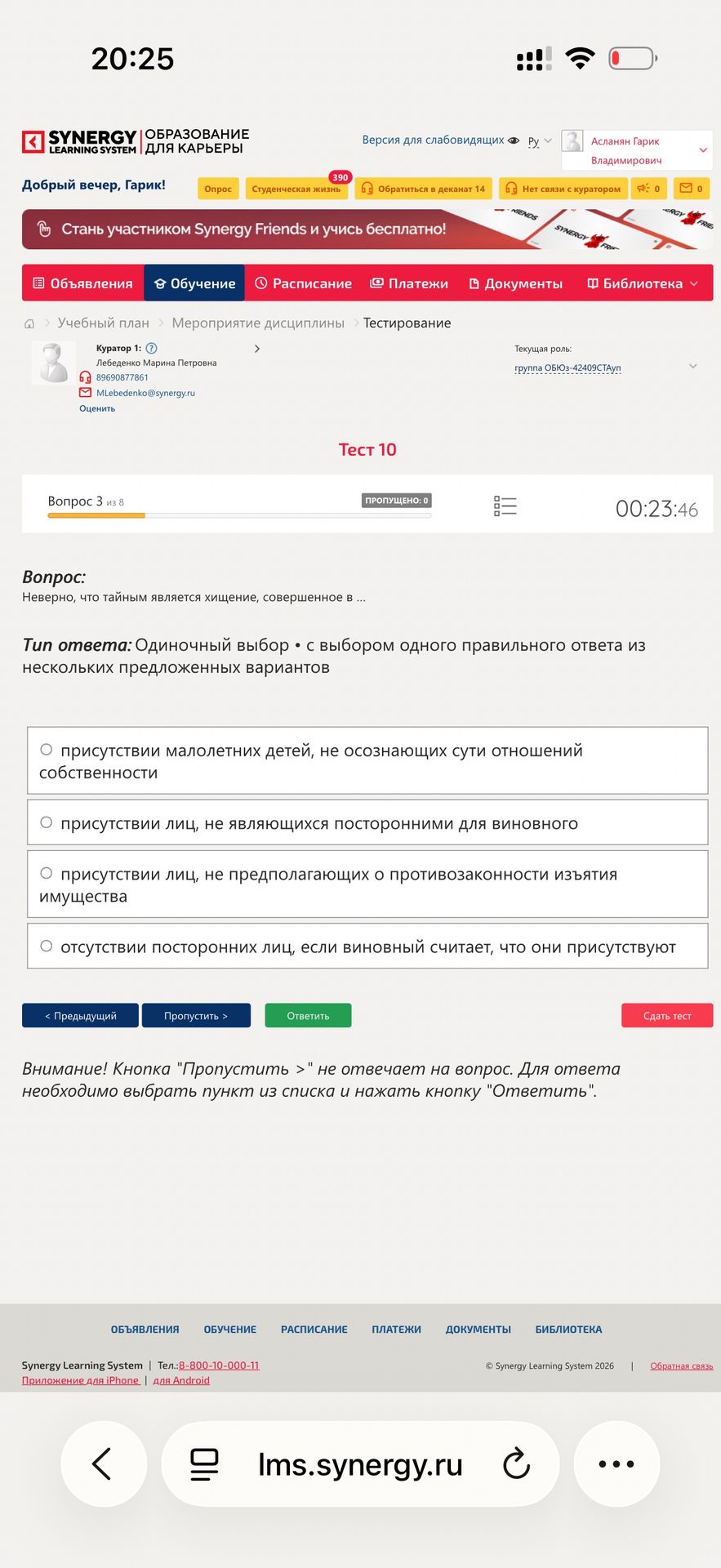The width and height of the screenshot is (721, 1568).
Task: Click footer link ДОКУМЕНТЫ
Action: click(478, 1330)
